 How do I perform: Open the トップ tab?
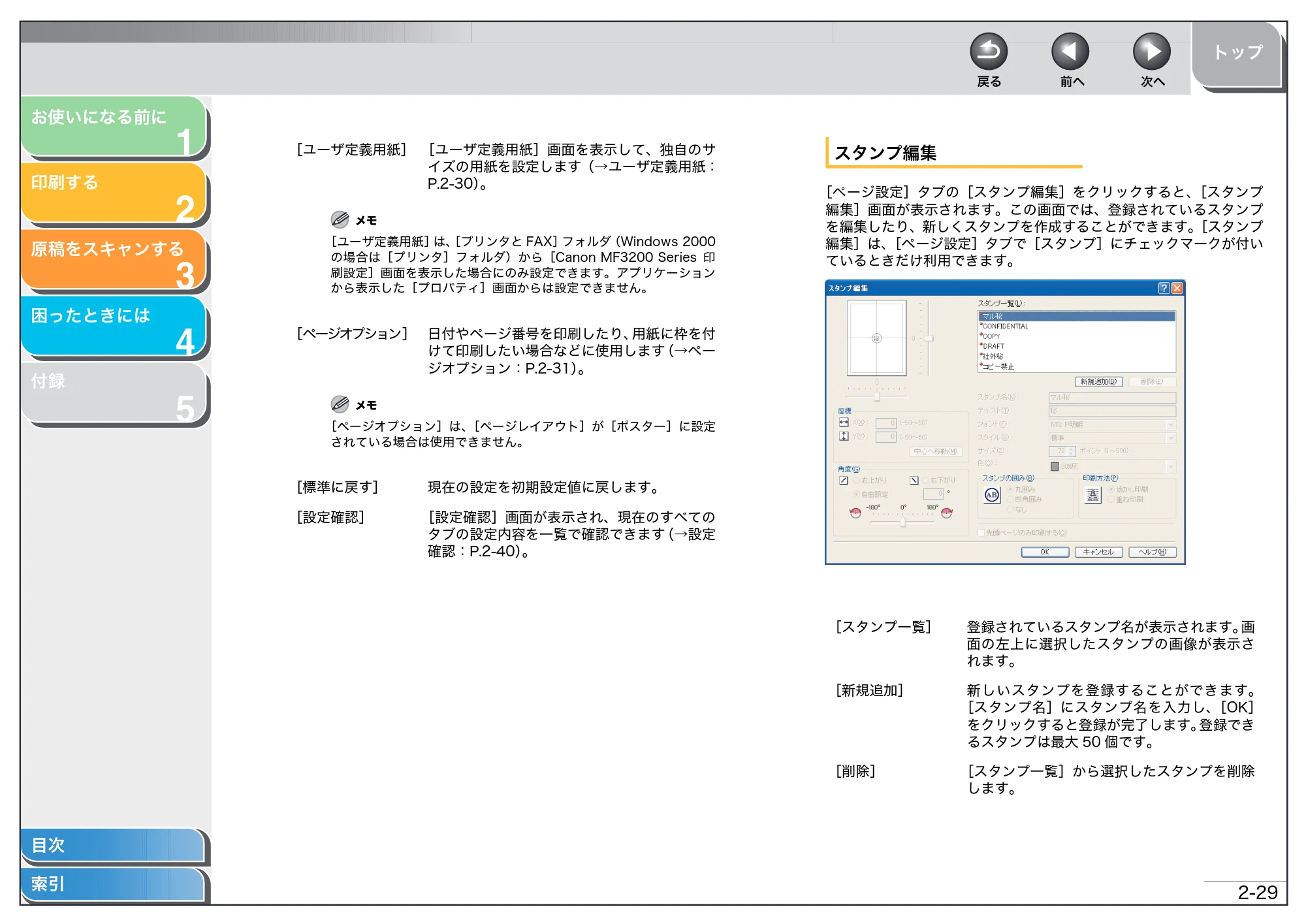(x=1237, y=54)
